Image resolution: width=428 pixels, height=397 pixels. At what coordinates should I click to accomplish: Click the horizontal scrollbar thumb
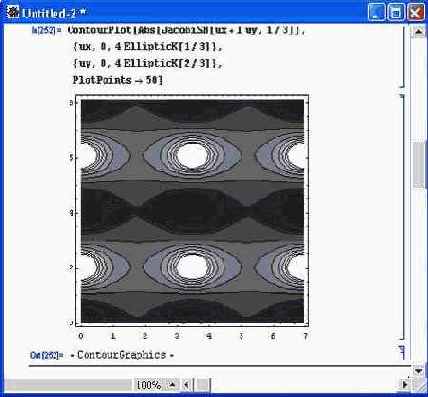[x=202, y=385]
